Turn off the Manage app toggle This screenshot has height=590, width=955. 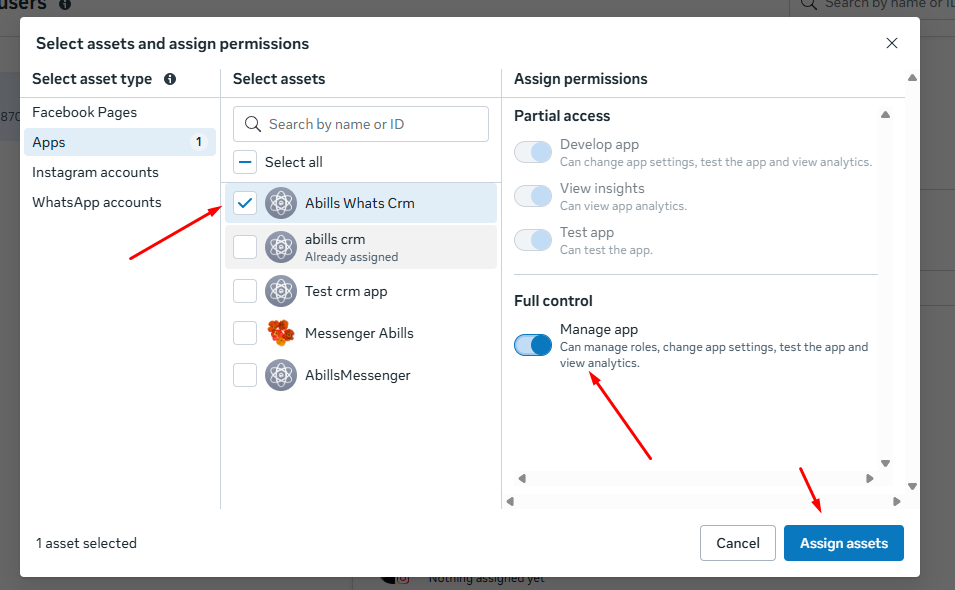click(x=533, y=345)
